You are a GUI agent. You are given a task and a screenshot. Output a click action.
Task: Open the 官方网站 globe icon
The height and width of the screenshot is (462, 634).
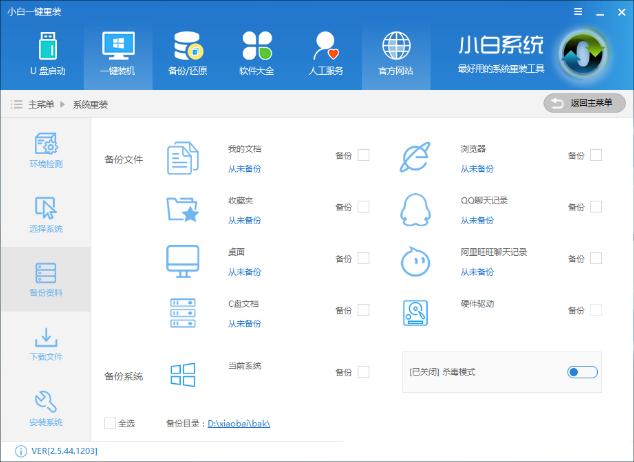point(396,54)
